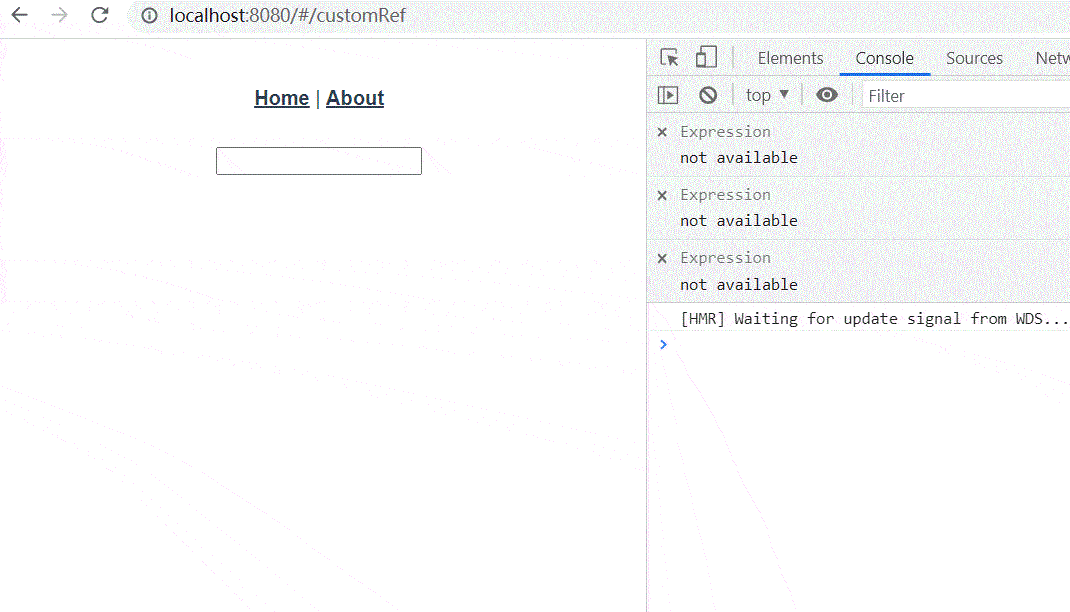1070x612 pixels.
Task: Remove the third live Expression
Action: pyautogui.click(x=662, y=259)
